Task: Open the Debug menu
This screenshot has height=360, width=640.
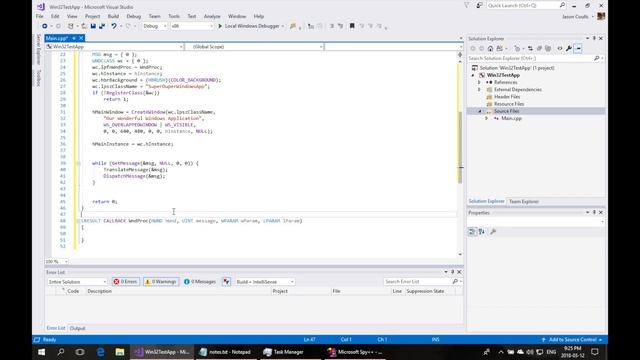Action: [133, 16]
